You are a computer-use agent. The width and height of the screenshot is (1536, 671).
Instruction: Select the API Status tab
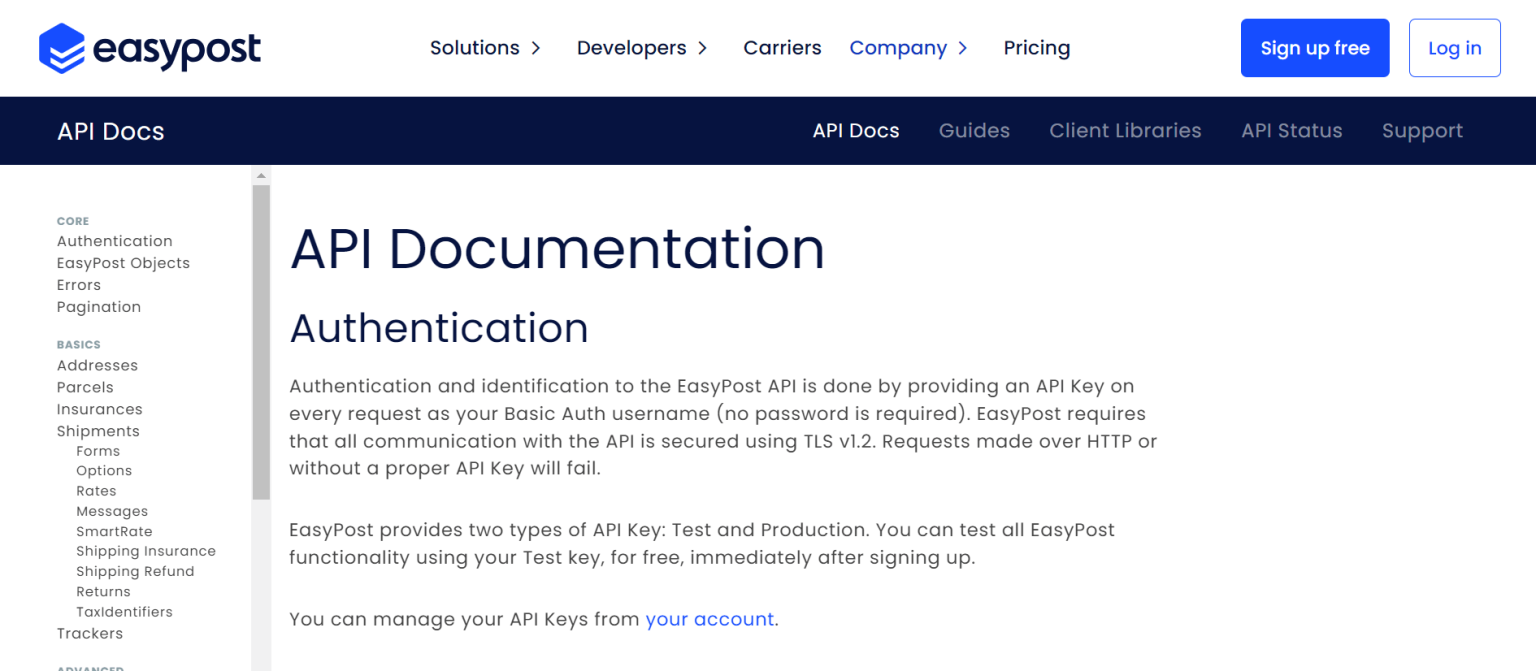click(1291, 130)
